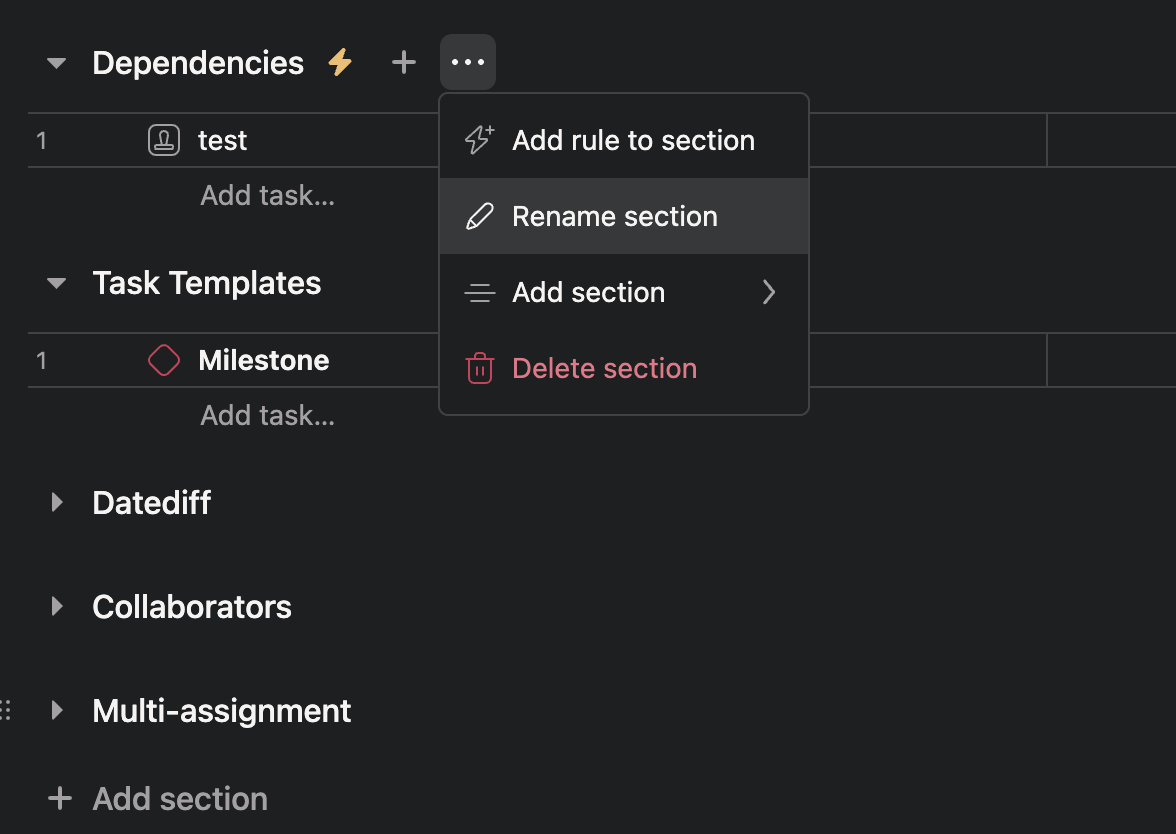Expand the Datediff section
Image resolution: width=1176 pixels, height=834 pixels.
point(56,502)
